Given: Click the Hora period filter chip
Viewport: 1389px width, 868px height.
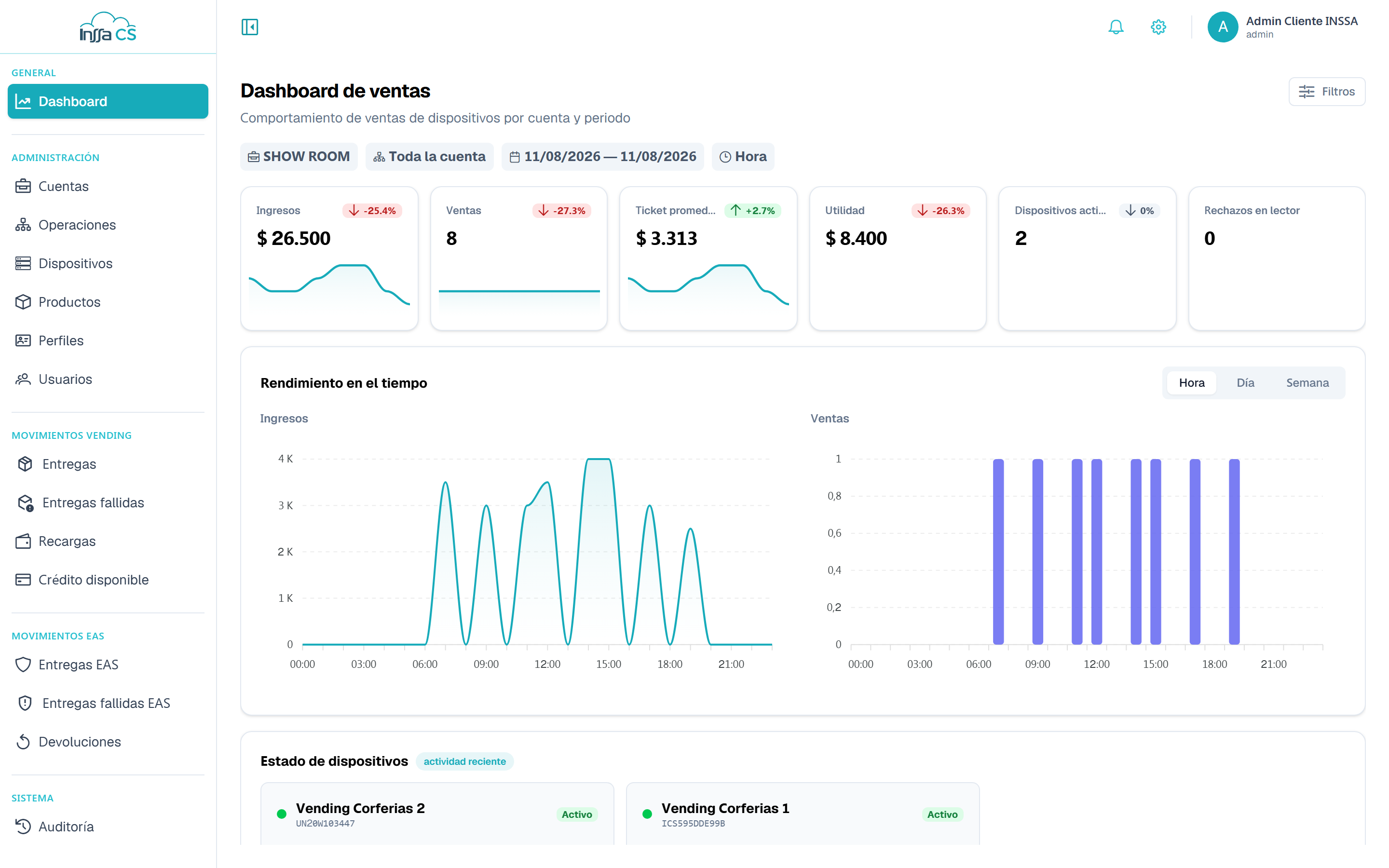Looking at the screenshot, I should 743,157.
